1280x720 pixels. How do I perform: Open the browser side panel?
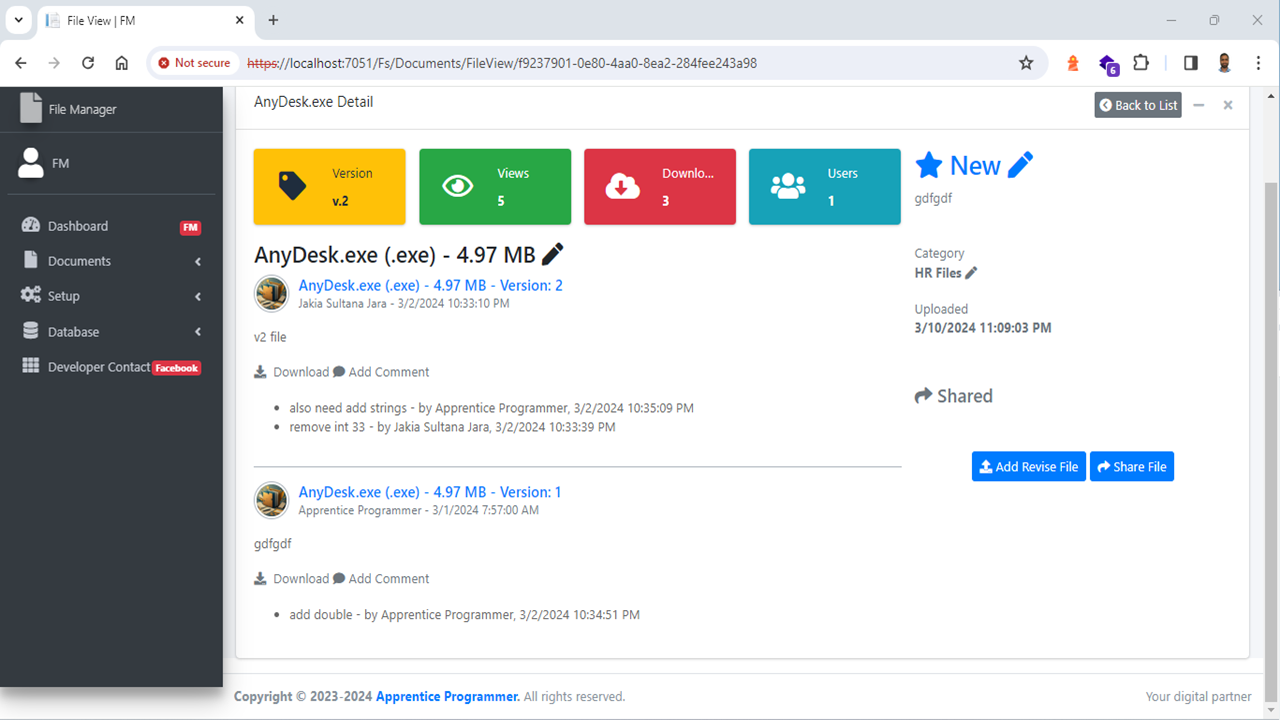tap(1190, 63)
